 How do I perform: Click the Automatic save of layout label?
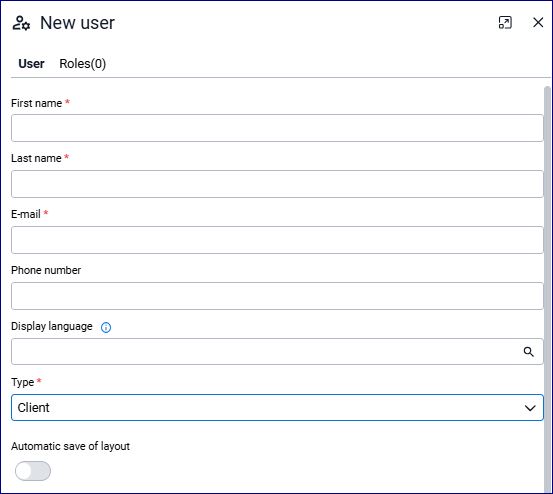point(71,446)
